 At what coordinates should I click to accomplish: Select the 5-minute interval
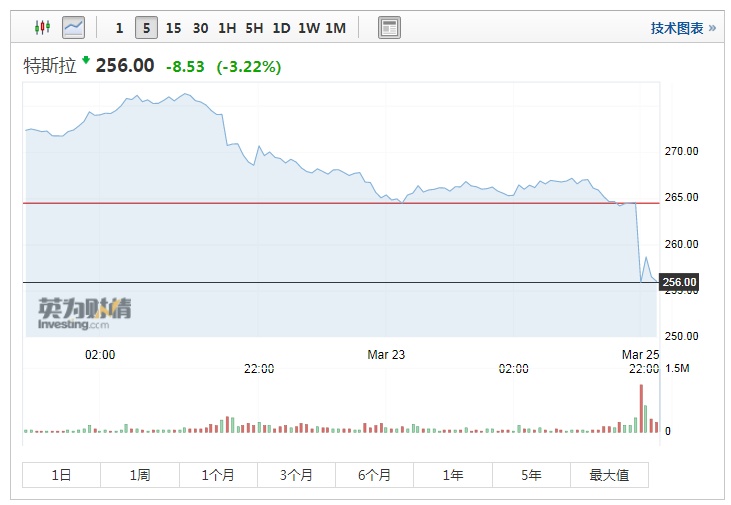point(146,28)
